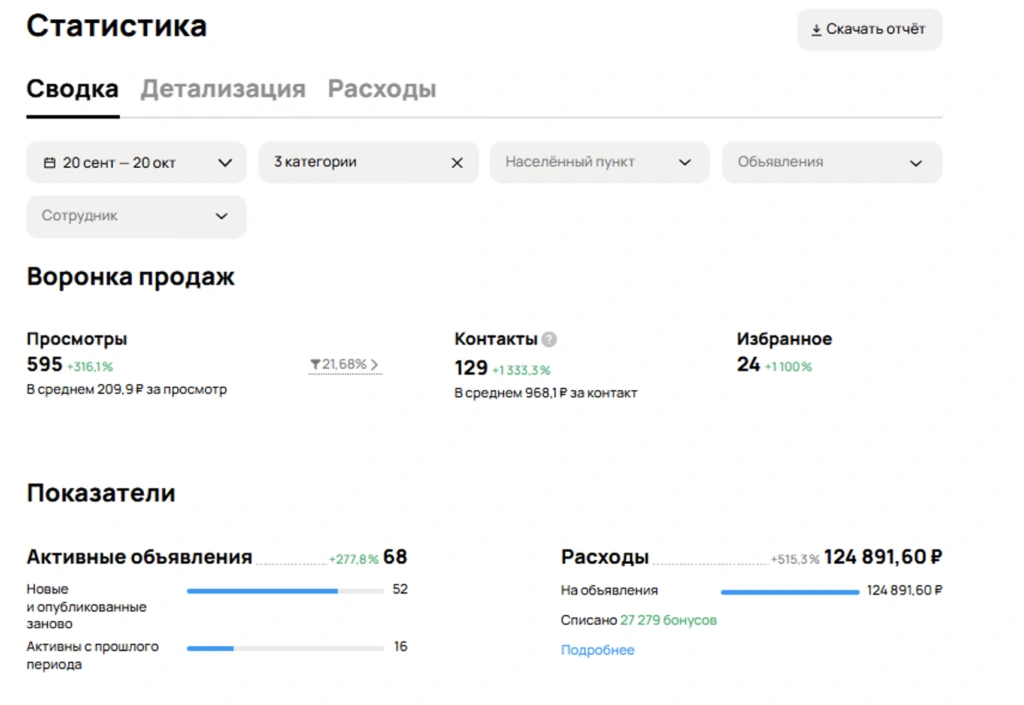Open conversion details arrow after 21,68%
The width and height of the screenshot is (1024, 705).
click(374, 364)
